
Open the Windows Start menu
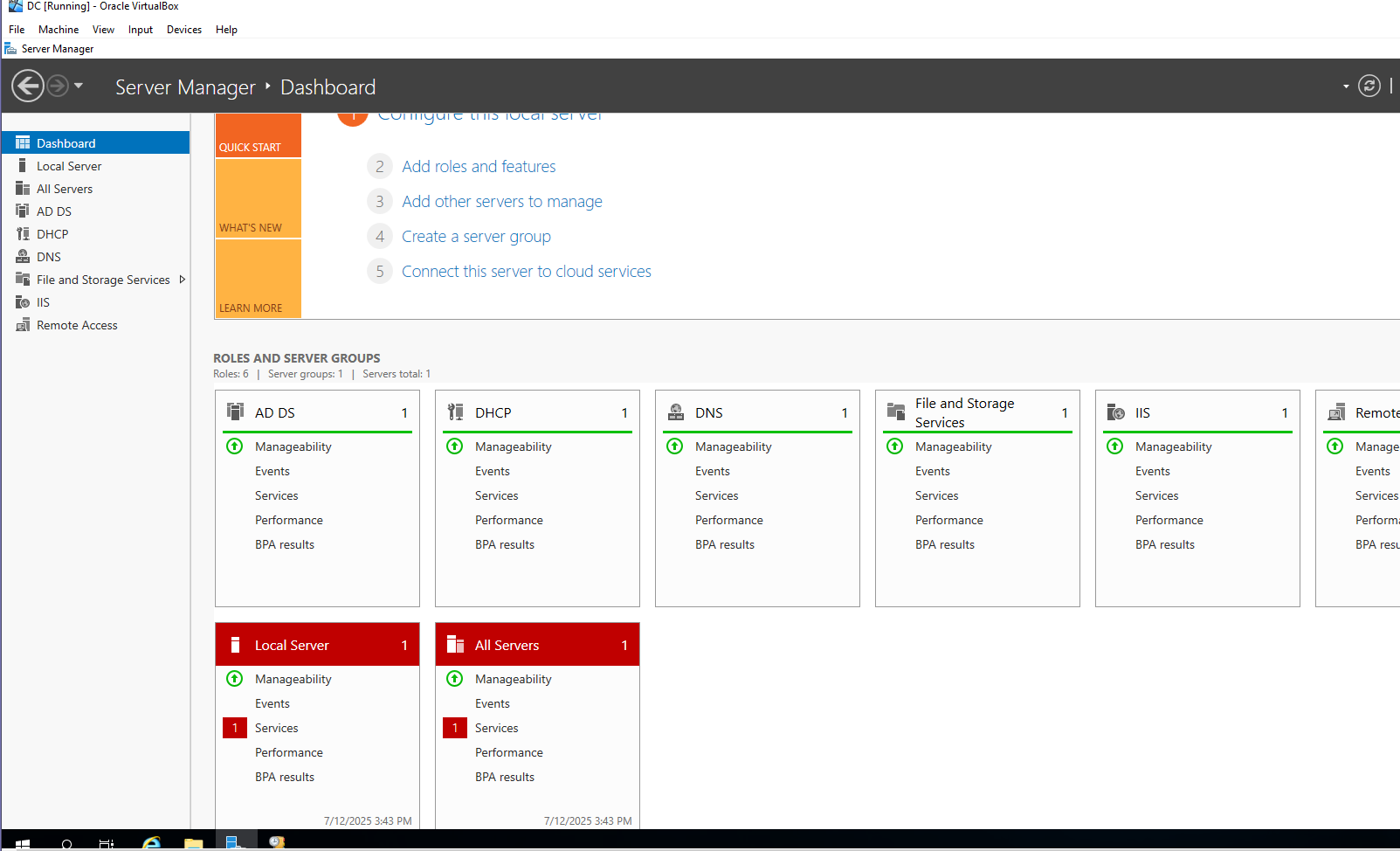tap(23, 843)
